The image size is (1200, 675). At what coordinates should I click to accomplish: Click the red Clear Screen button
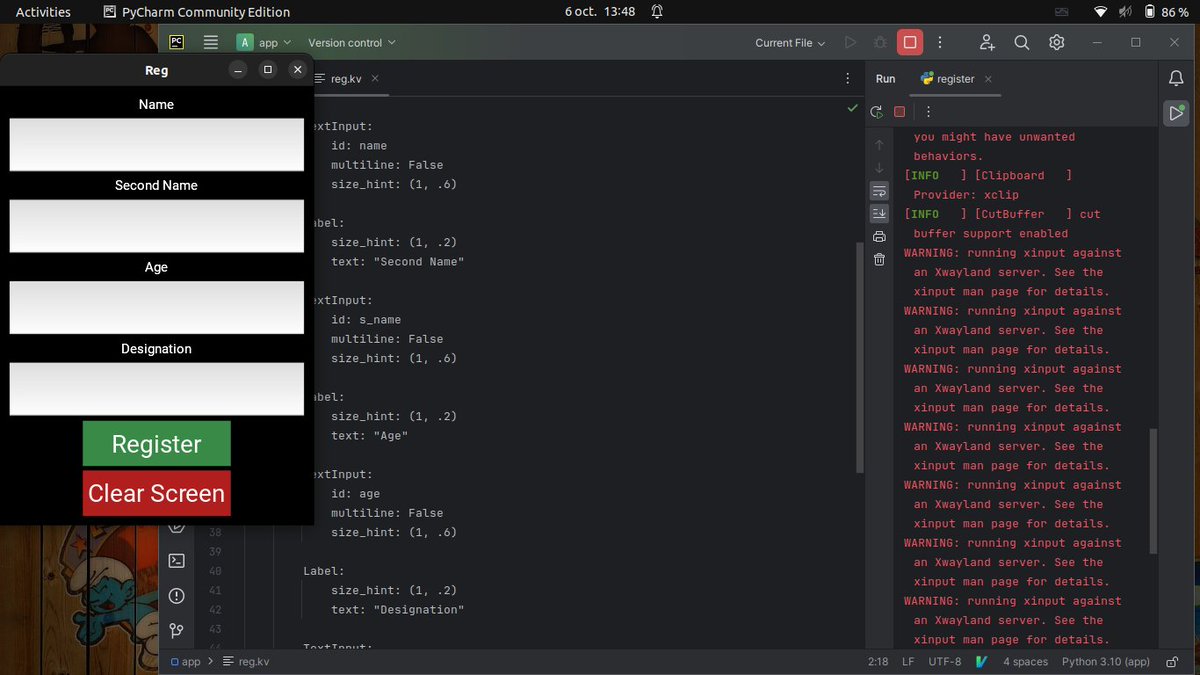coord(157,493)
